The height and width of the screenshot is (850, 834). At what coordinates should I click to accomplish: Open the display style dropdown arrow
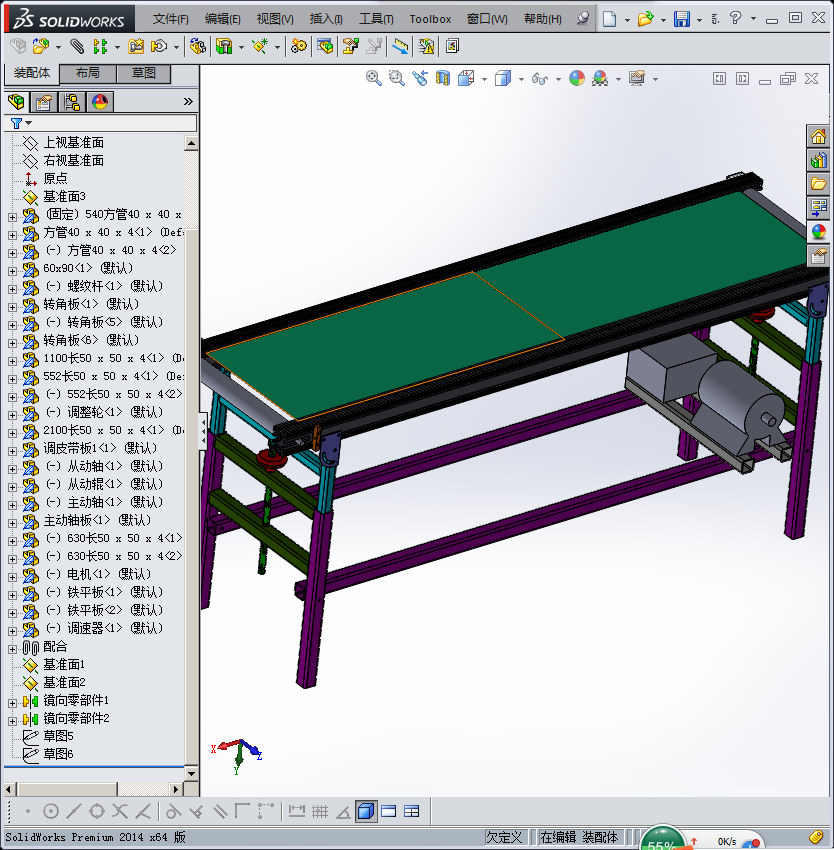tap(521, 80)
